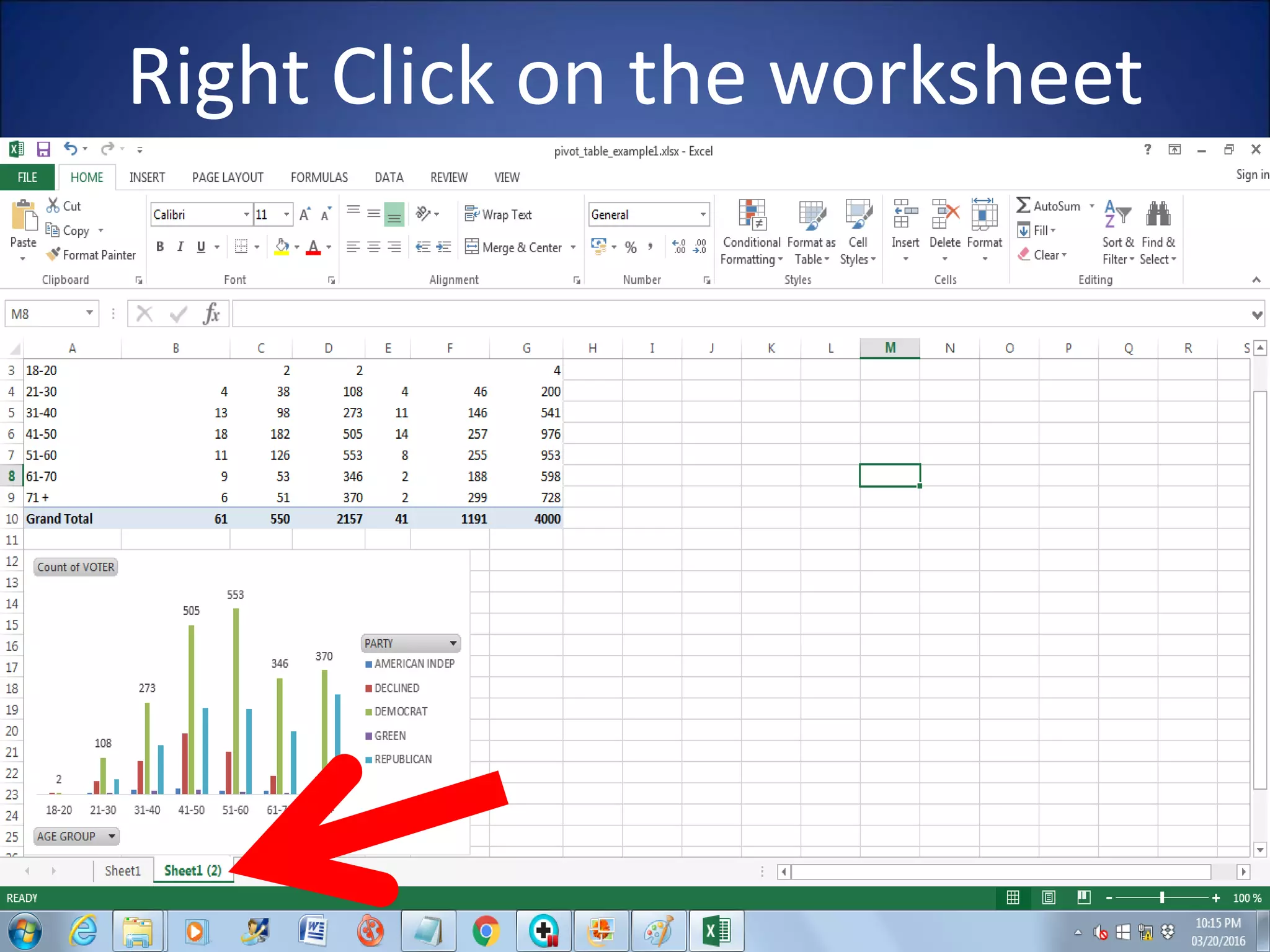Click the percent style icon
This screenshot has height=952, width=1270.
pyautogui.click(x=631, y=247)
